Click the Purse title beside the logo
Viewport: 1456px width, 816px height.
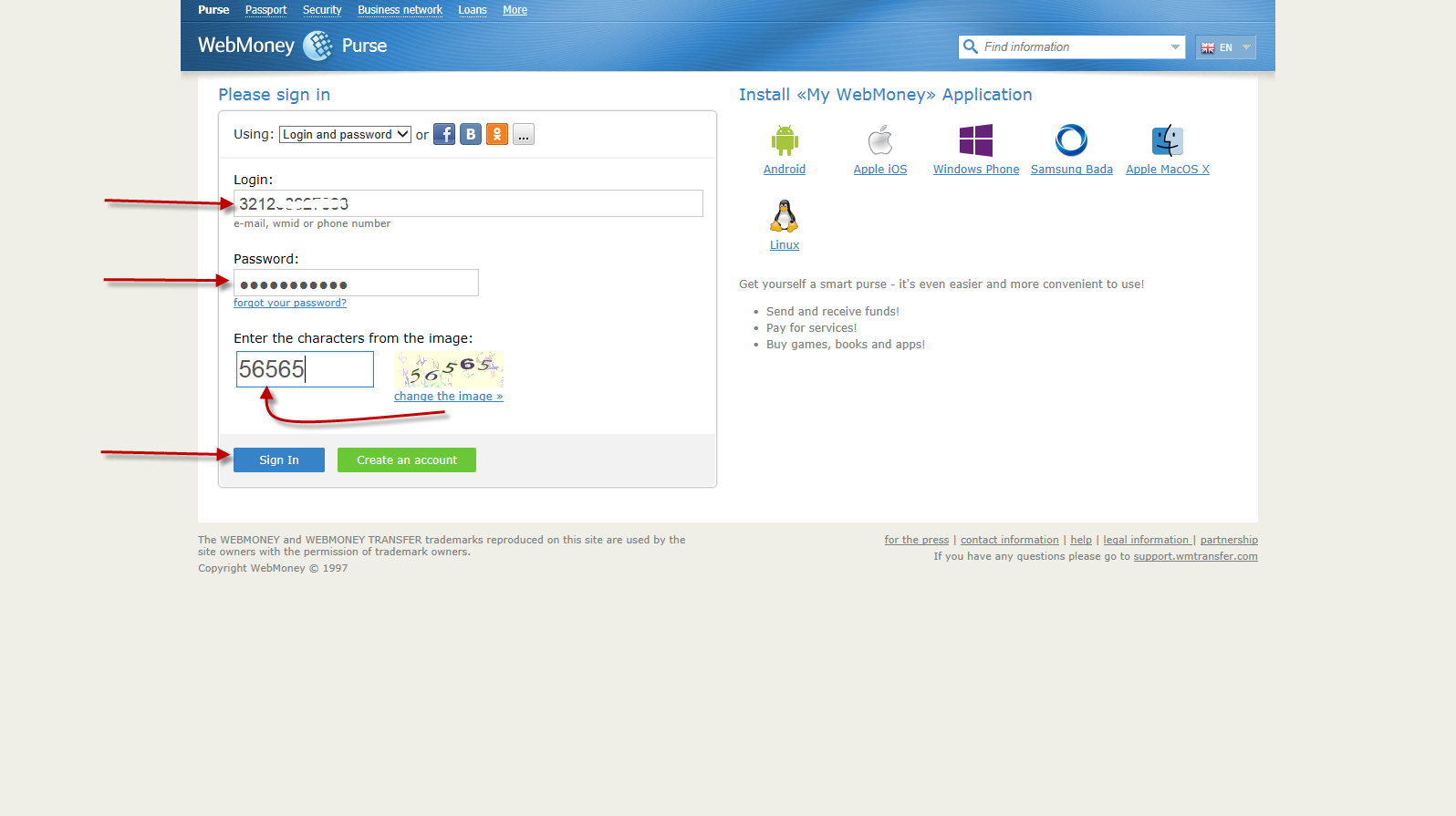364,46
